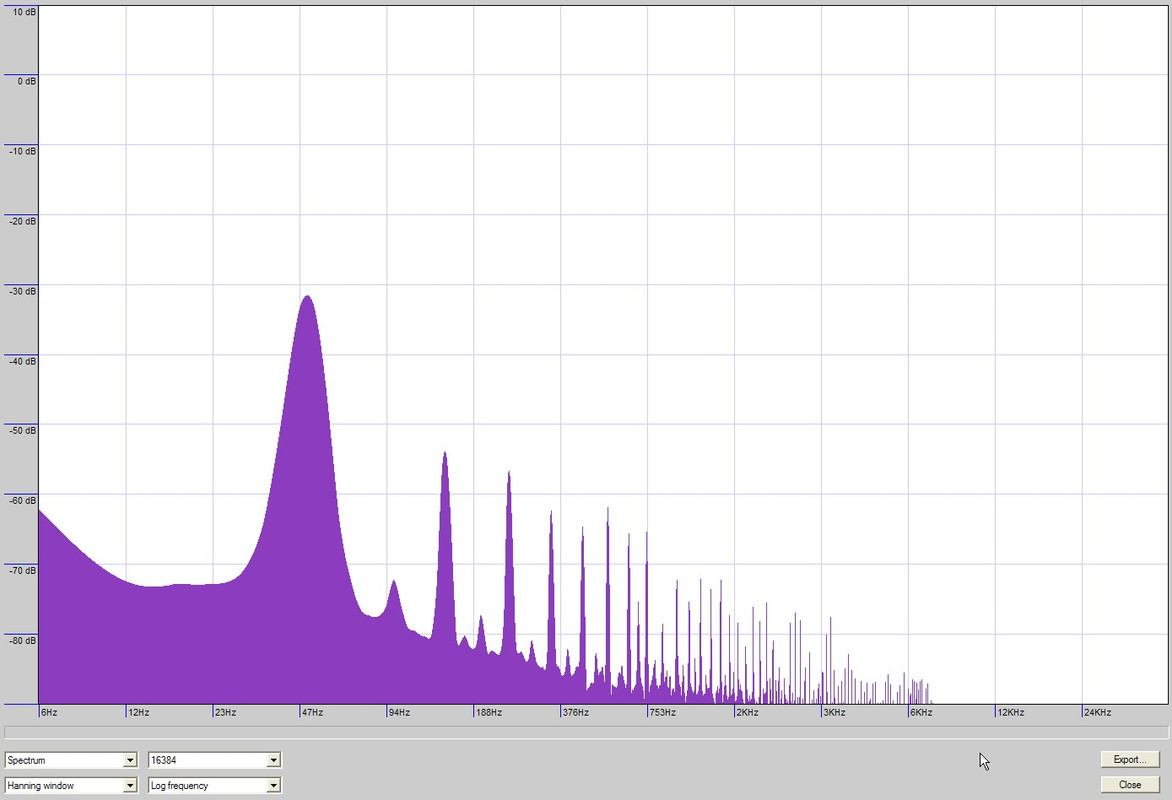Click the 3KHz frequency axis label
This screenshot has width=1172, height=800.
pos(834,713)
